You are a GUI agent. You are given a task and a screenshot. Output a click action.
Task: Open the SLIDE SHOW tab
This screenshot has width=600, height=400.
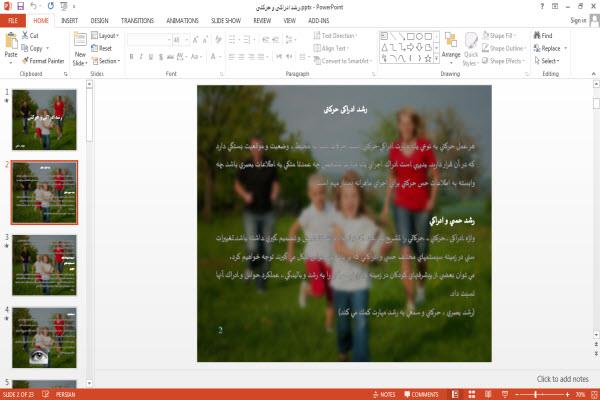point(226,20)
